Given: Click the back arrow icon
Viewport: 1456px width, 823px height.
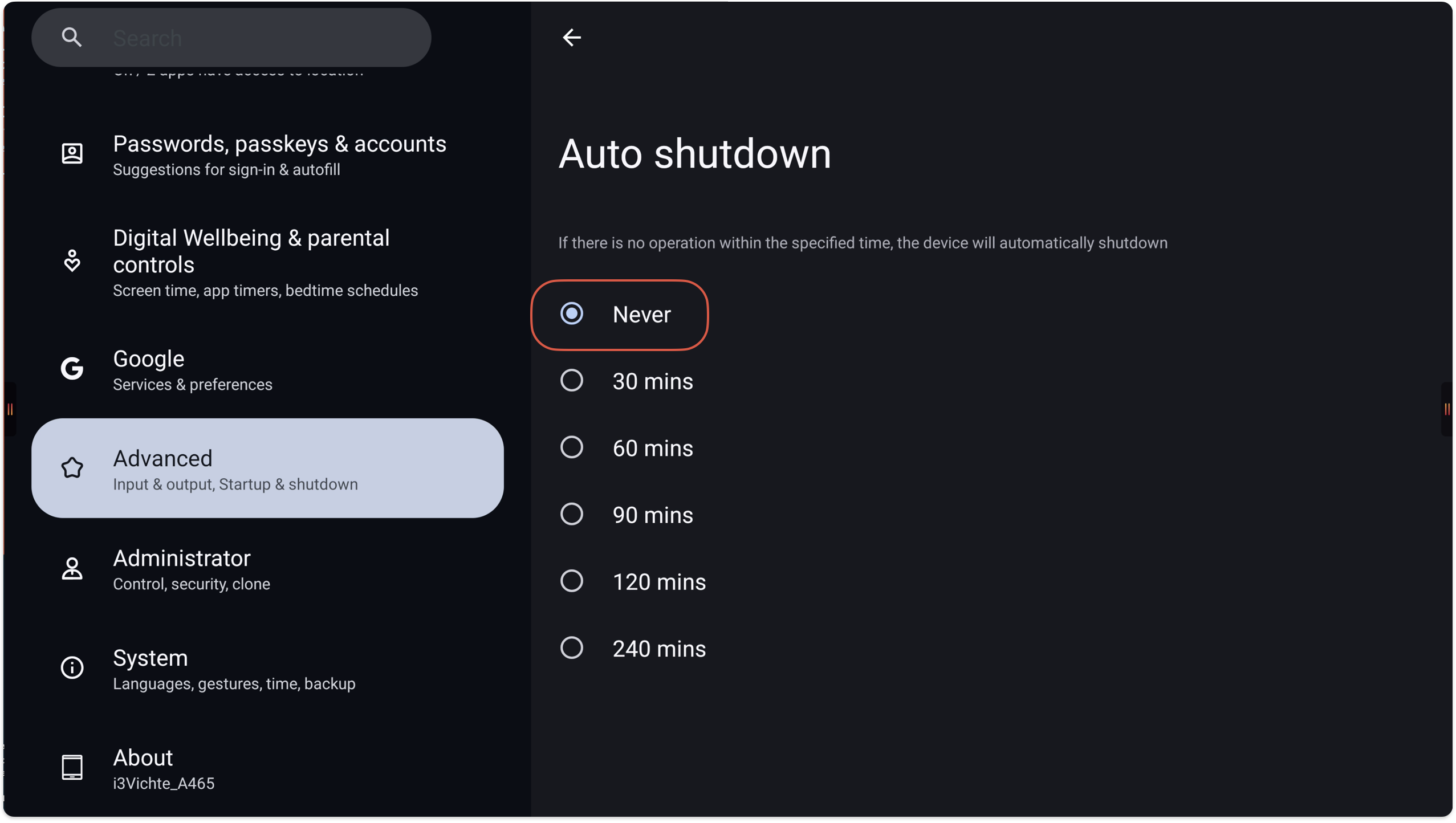Looking at the screenshot, I should point(571,38).
